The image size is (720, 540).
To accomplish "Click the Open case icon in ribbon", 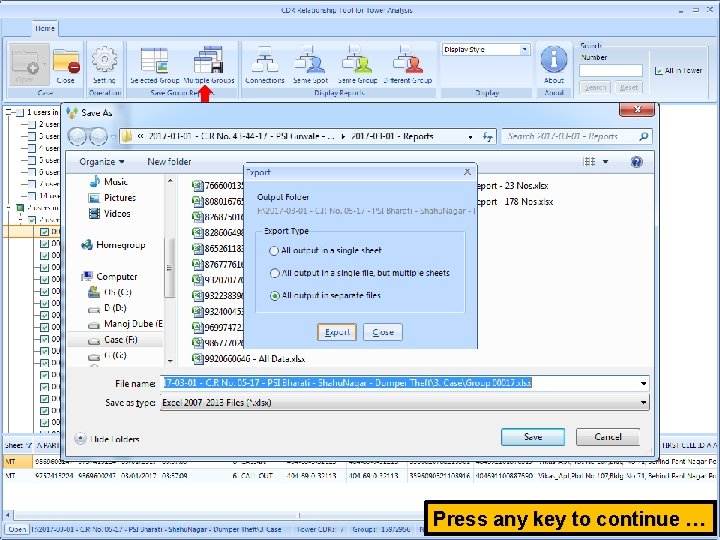I will tap(25, 65).
